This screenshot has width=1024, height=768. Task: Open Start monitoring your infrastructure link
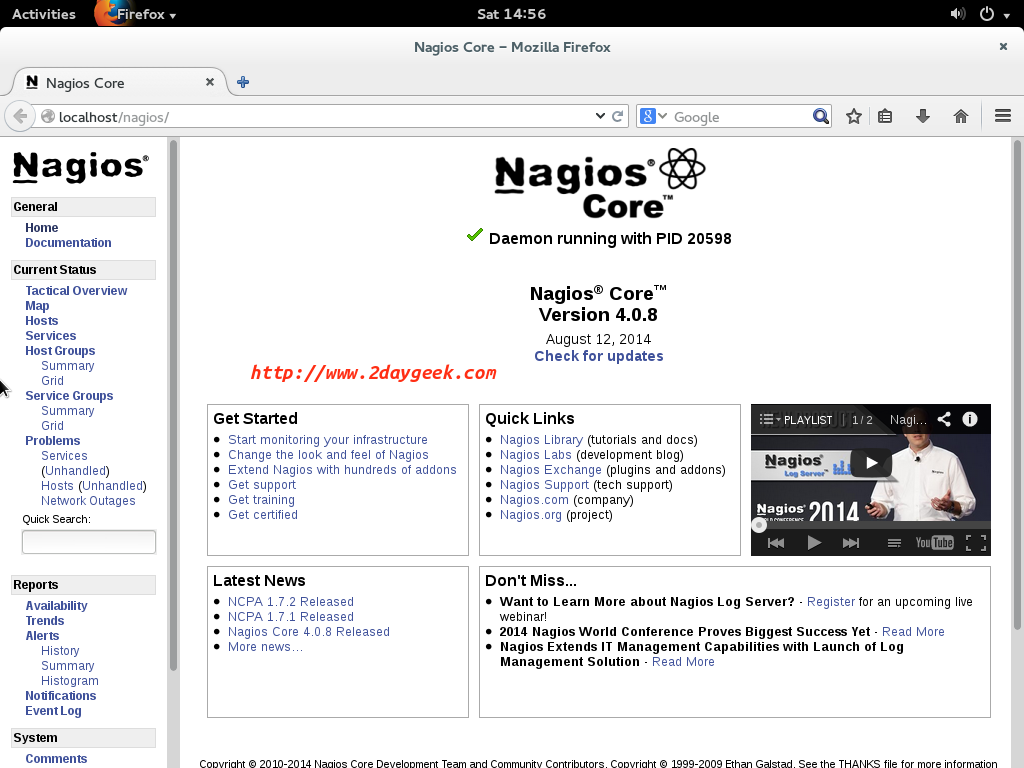point(328,440)
